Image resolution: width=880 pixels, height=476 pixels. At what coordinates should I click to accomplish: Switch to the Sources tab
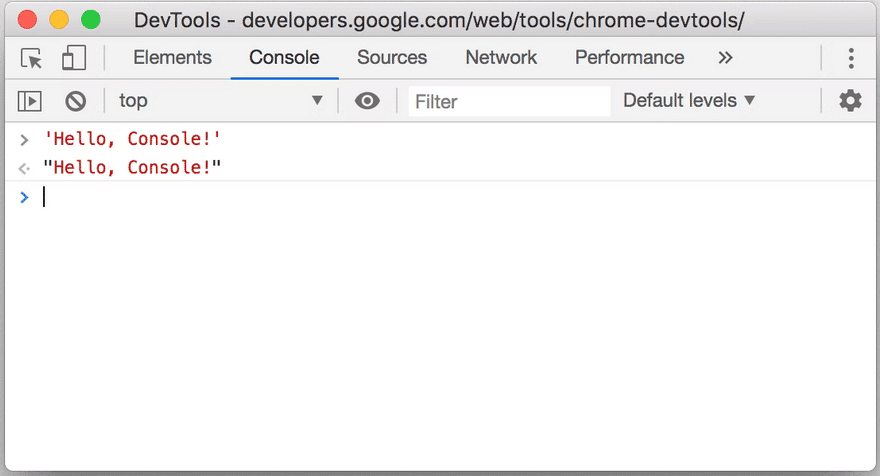pos(392,58)
